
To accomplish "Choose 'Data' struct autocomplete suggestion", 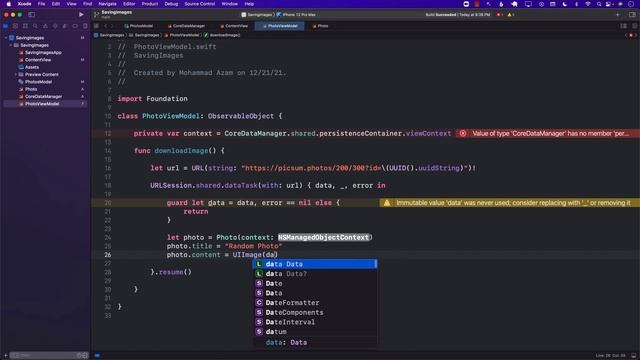I will (x=315, y=293).
